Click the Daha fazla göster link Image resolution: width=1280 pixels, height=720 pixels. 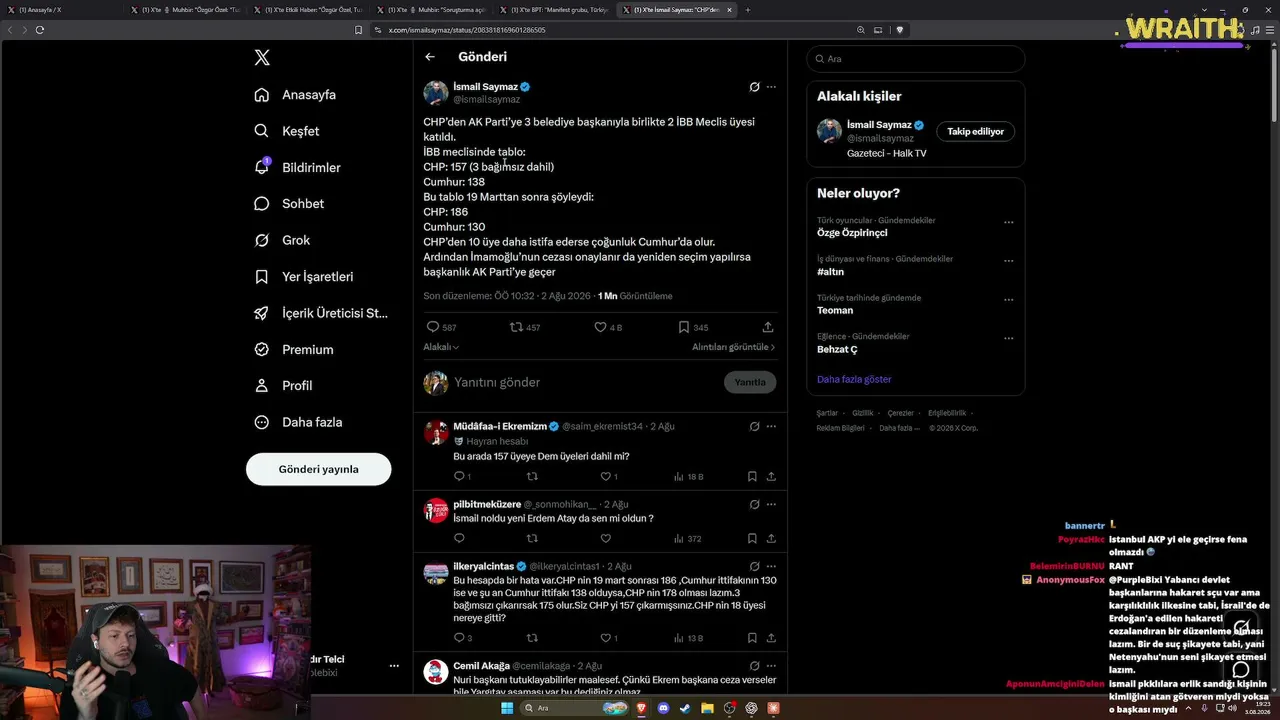point(854,379)
